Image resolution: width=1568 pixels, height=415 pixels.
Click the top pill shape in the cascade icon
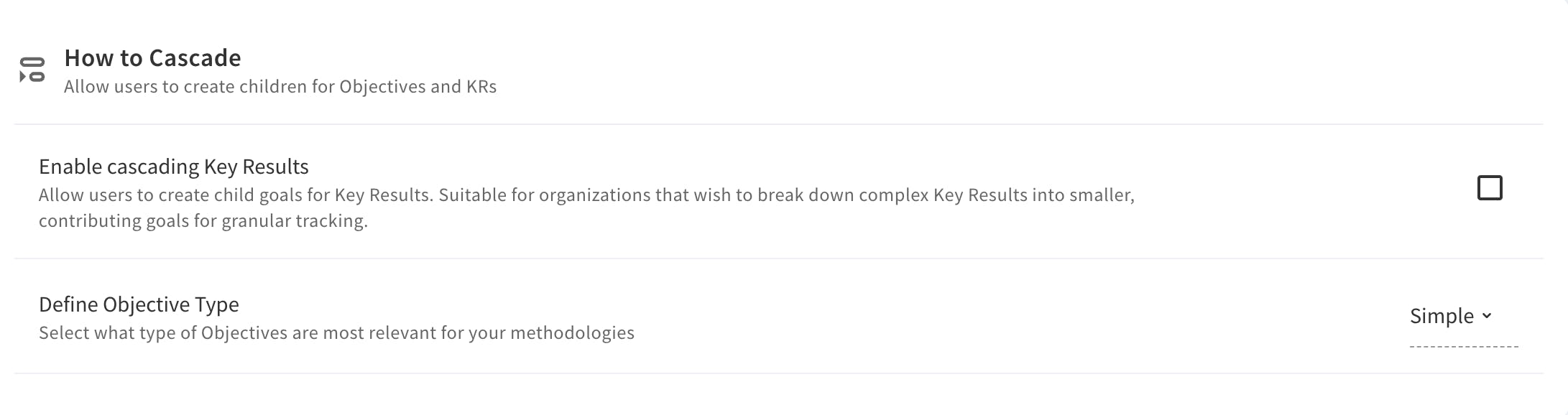tap(32, 62)
